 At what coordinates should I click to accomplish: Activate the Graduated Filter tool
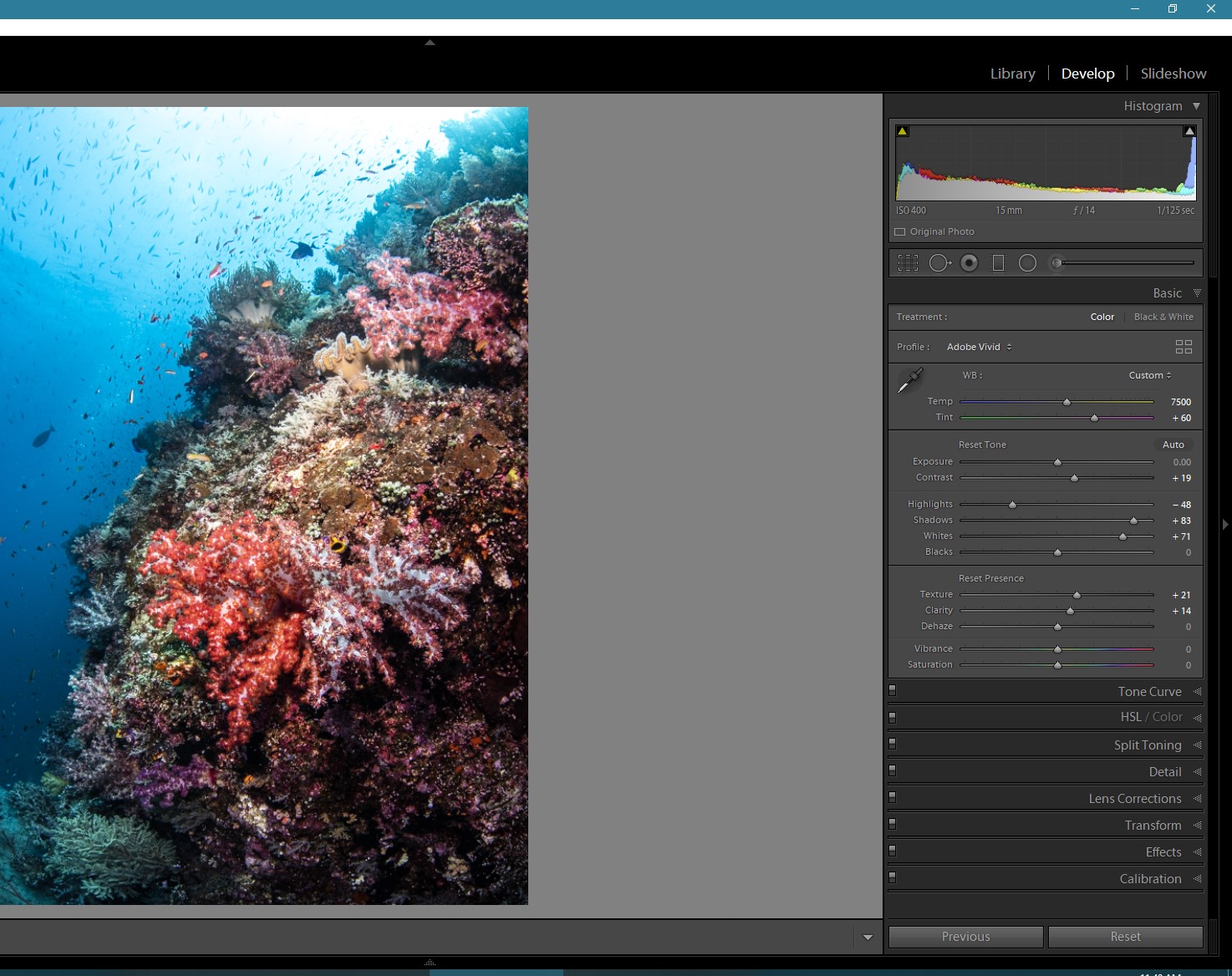click(998, 262)
